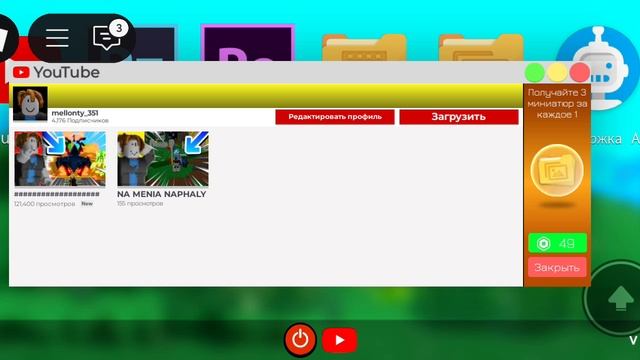Click the gold thumbnails pack coin icon
Image resolution: width=640 pixels, height=360 pixels.
(557, 171)
